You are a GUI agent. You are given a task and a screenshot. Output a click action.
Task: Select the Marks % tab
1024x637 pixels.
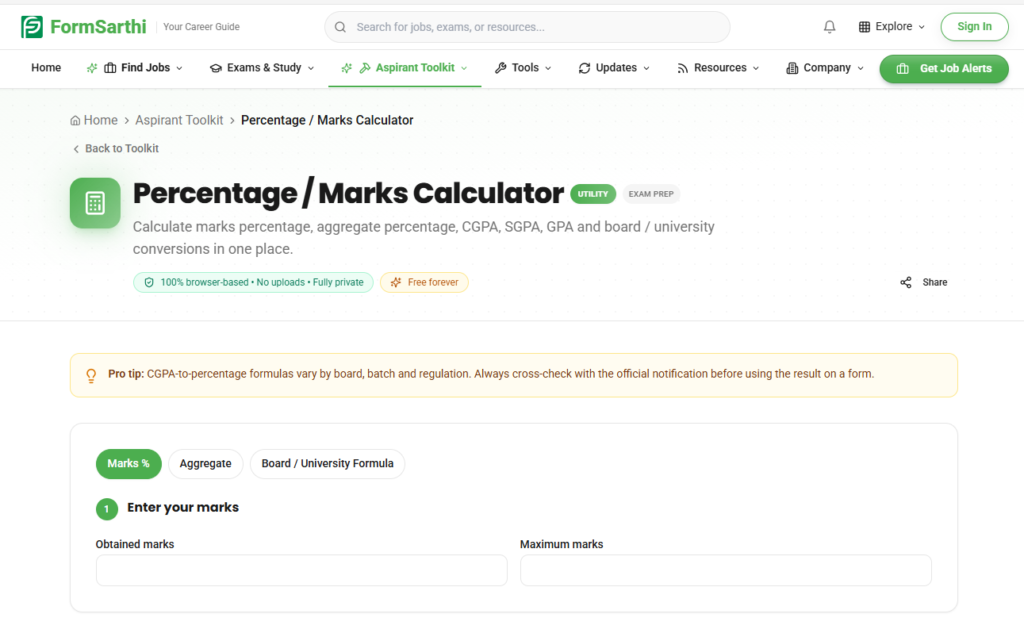[129, 464]
